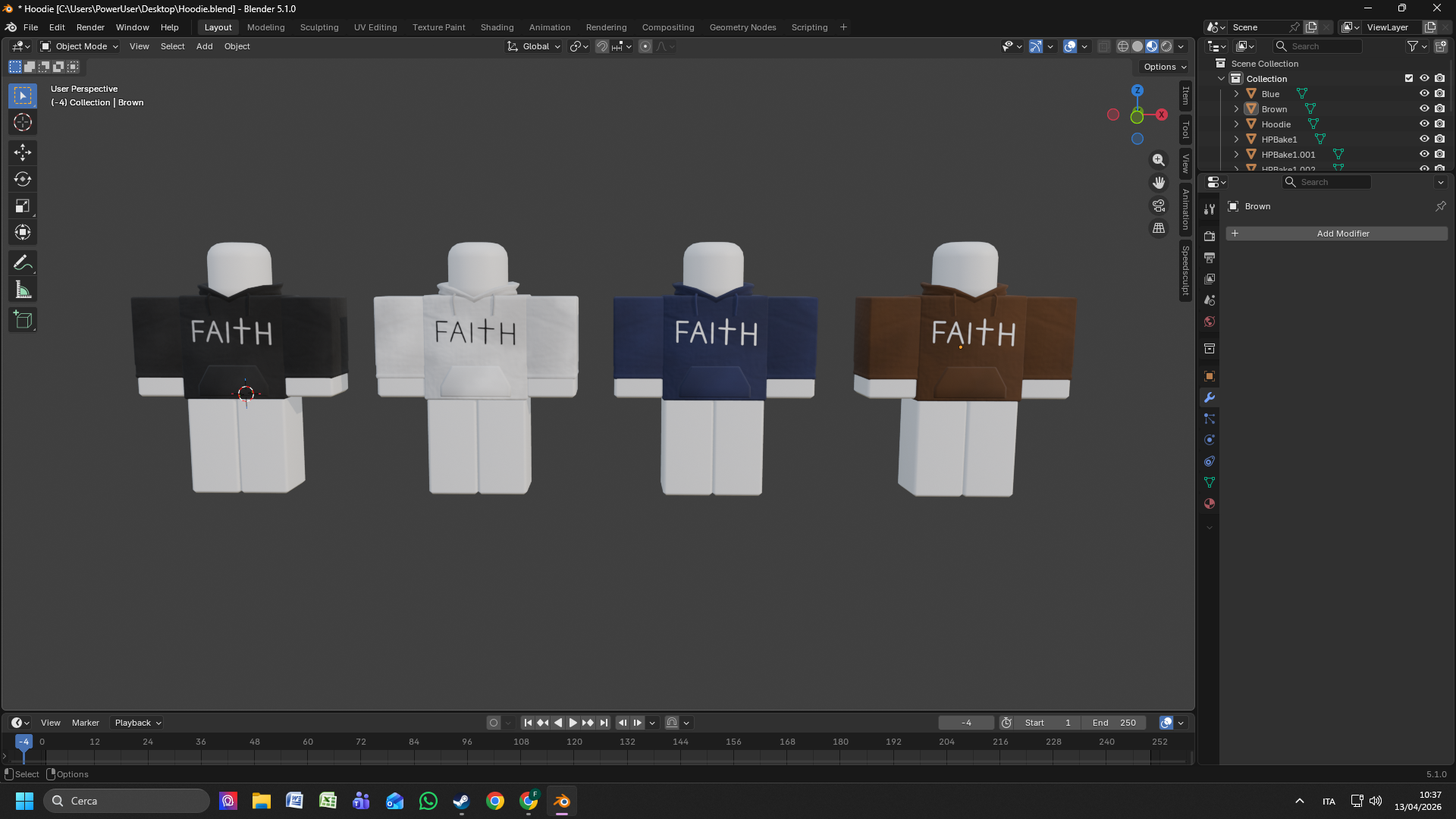Open the World properties tab
The image size is (1456, 819).
click(x=1210, y=322)
